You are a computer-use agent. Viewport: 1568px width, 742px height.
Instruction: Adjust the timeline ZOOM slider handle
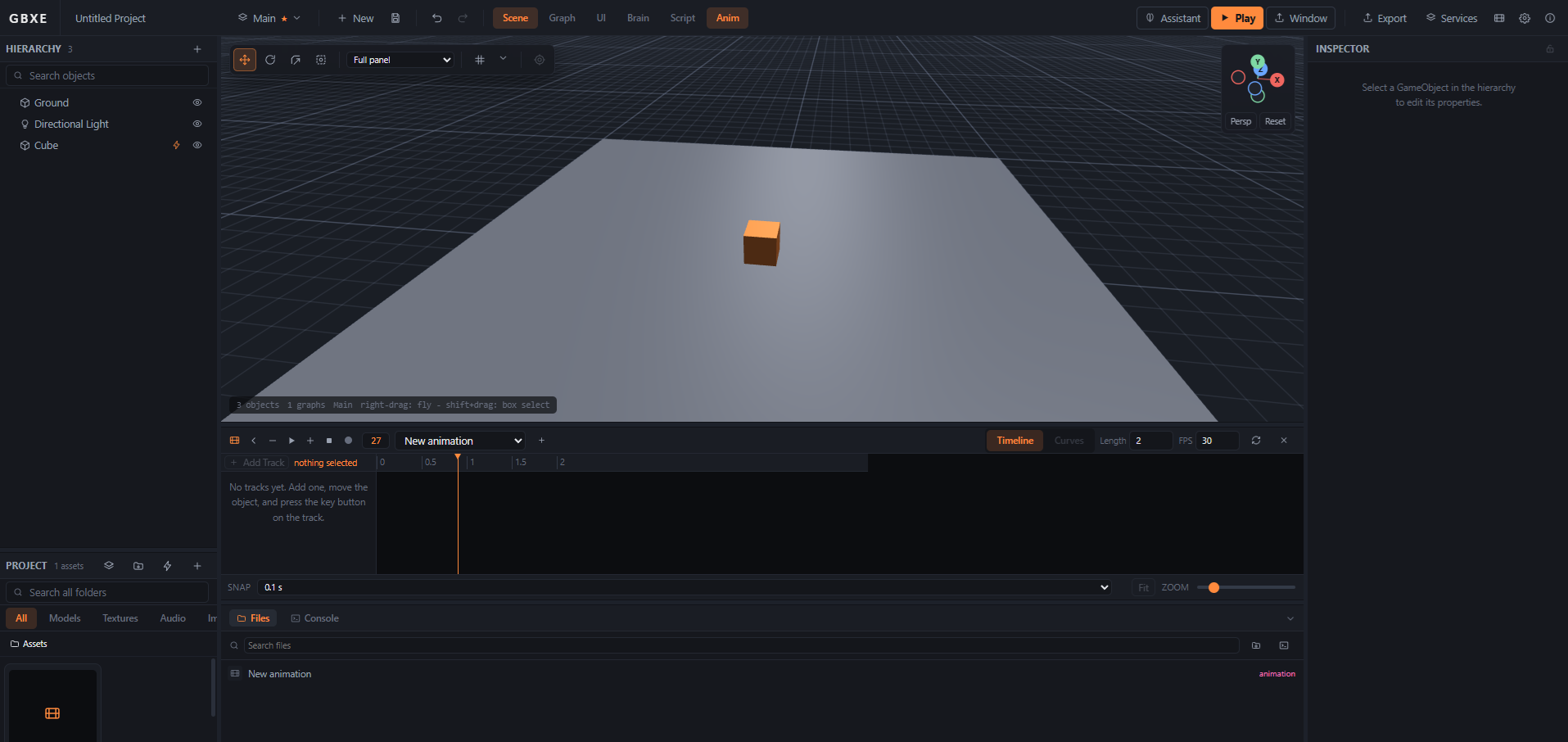1214,587
